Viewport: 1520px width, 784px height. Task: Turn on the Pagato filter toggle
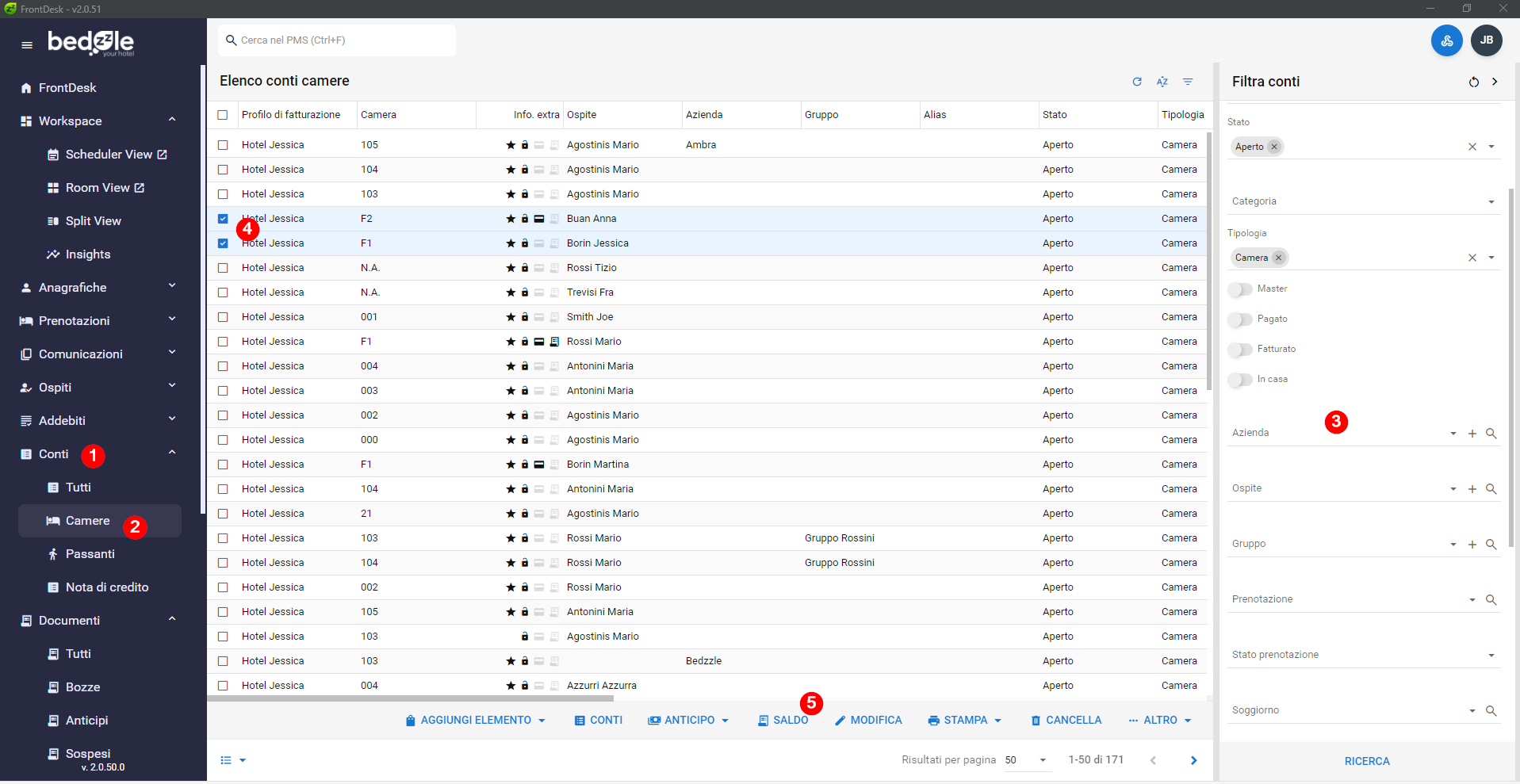(x=1240, y=319)
